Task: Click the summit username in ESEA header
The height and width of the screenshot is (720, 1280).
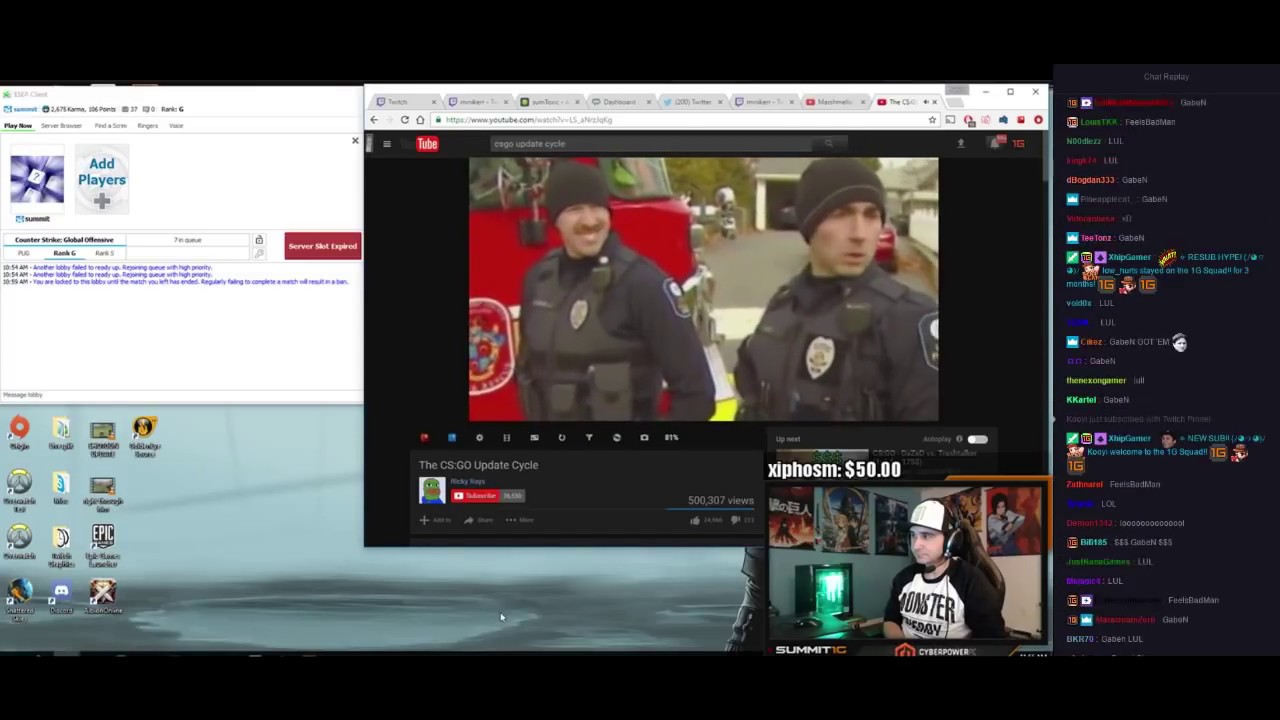Action: tap(24, 109)
